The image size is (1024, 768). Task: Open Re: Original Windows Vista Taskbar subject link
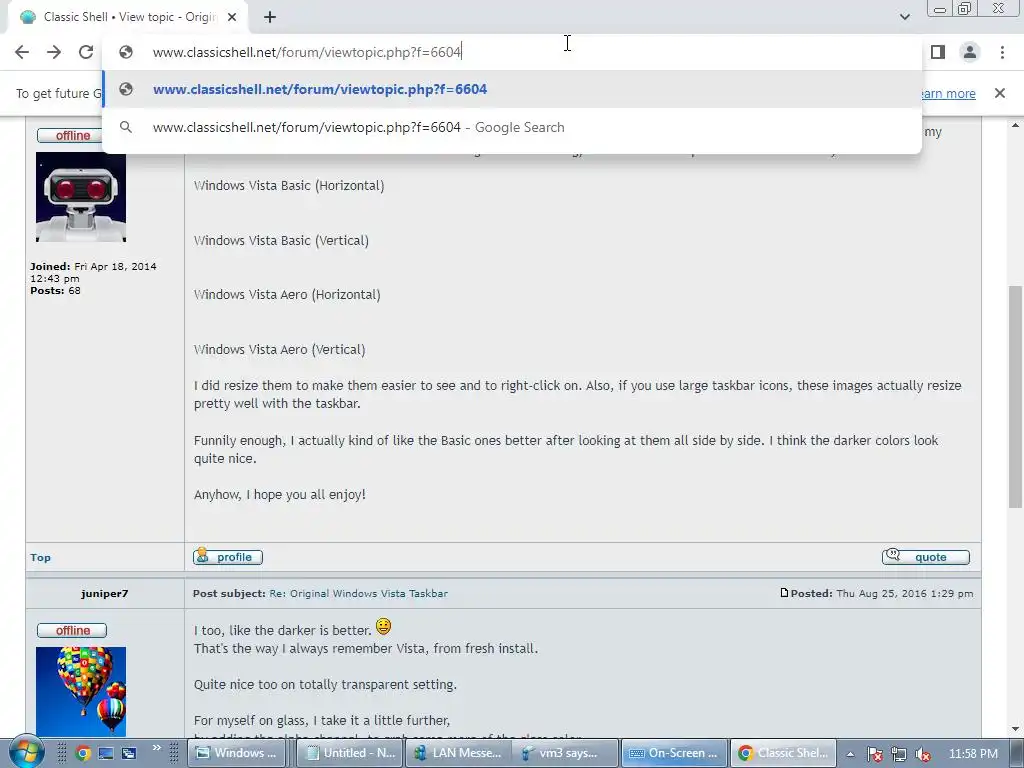(359, 594)
